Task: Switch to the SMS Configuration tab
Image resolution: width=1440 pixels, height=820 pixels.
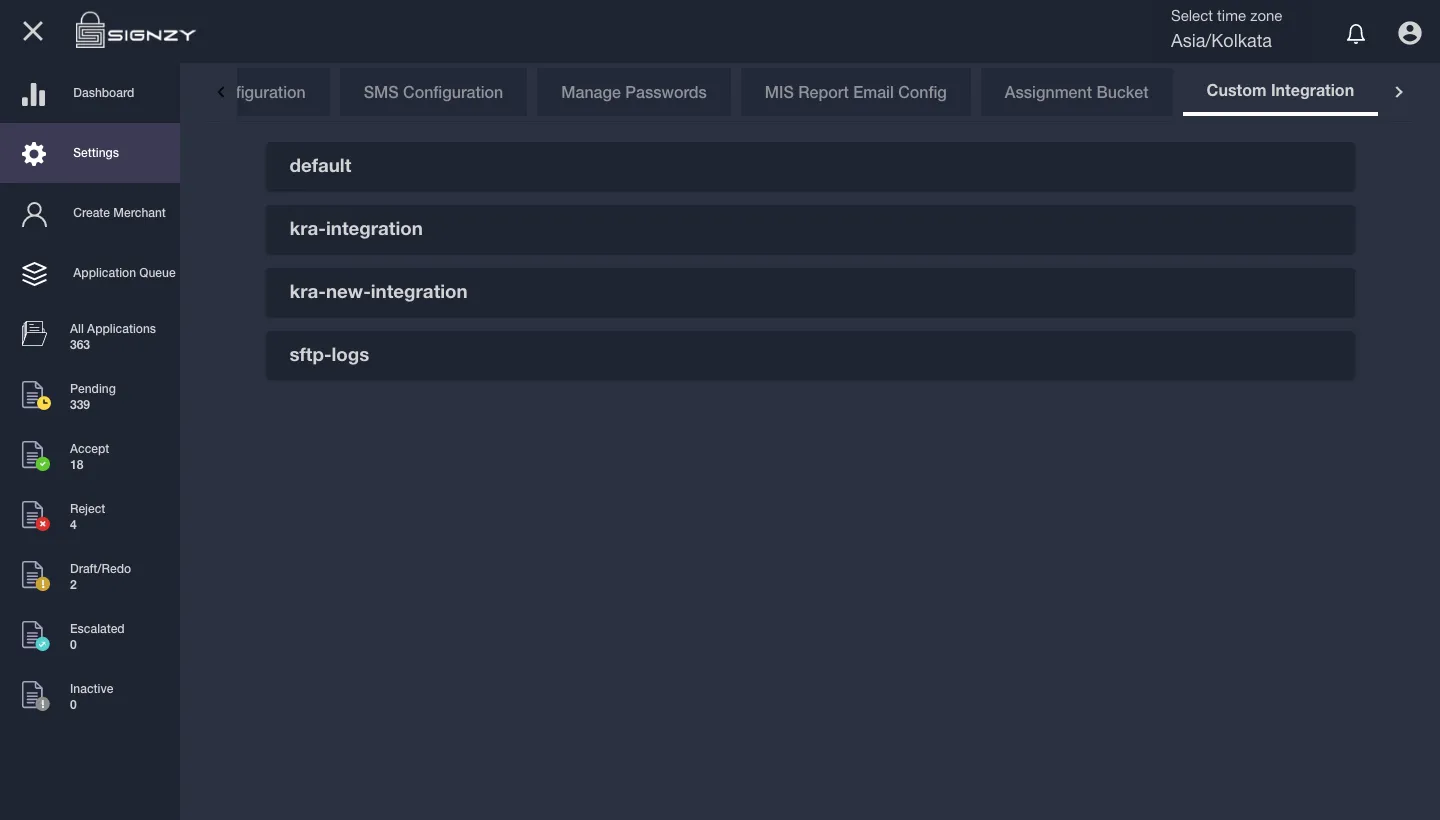Action: 433,92
